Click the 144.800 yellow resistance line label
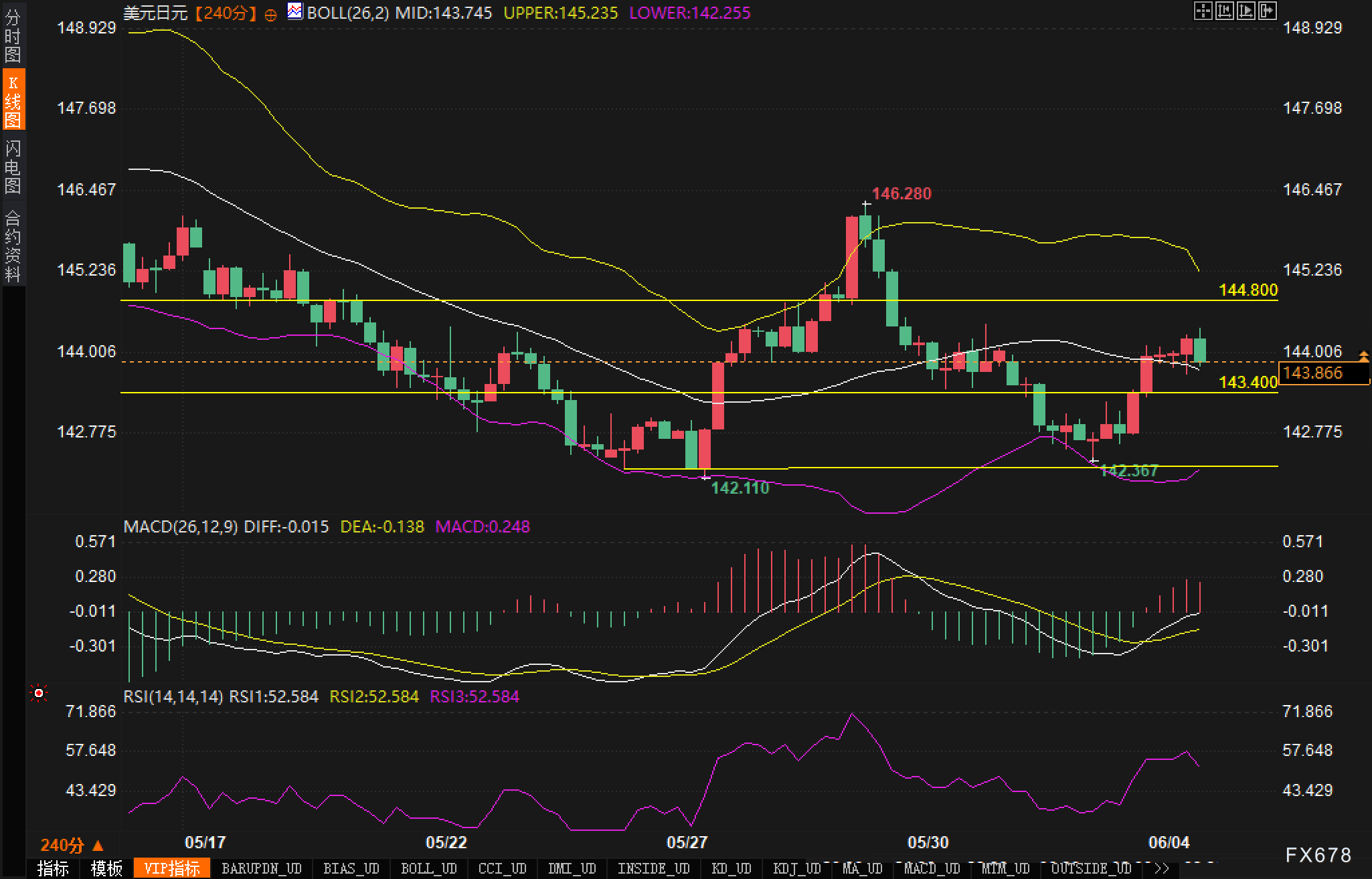Image resolution: width=1372 pixels, height=879 pixels. click(x=1248, y=290)
